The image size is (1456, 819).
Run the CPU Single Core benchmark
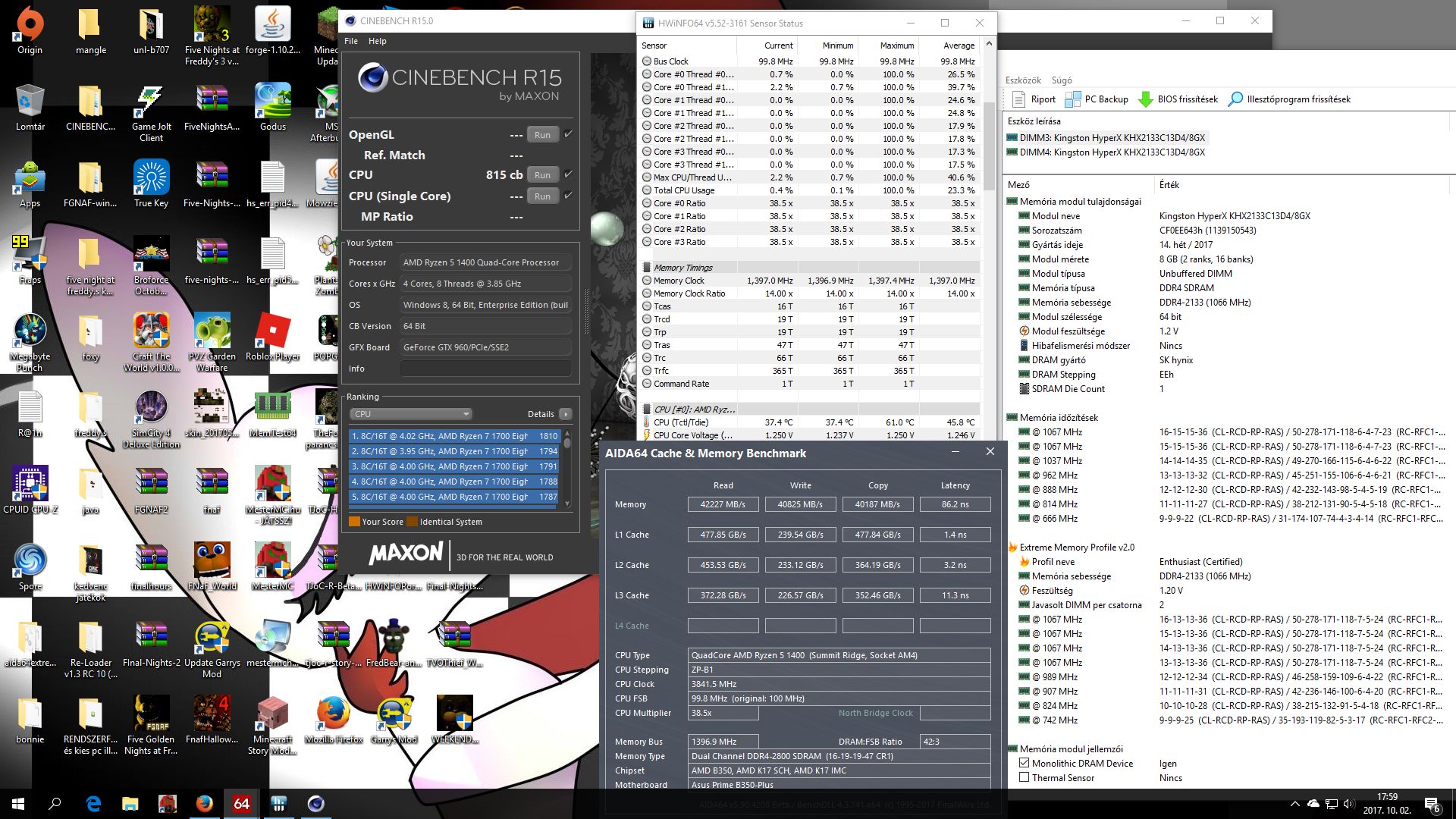click(x=542, y=196)
